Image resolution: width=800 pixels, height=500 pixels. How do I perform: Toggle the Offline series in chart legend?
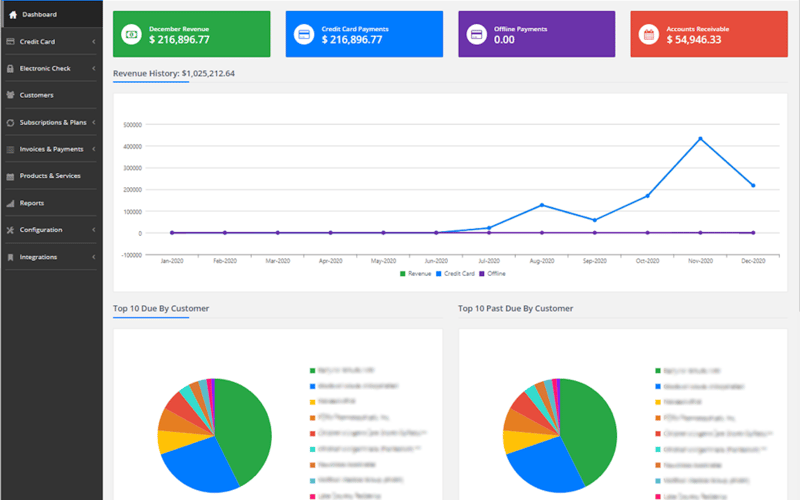(492, 274)
